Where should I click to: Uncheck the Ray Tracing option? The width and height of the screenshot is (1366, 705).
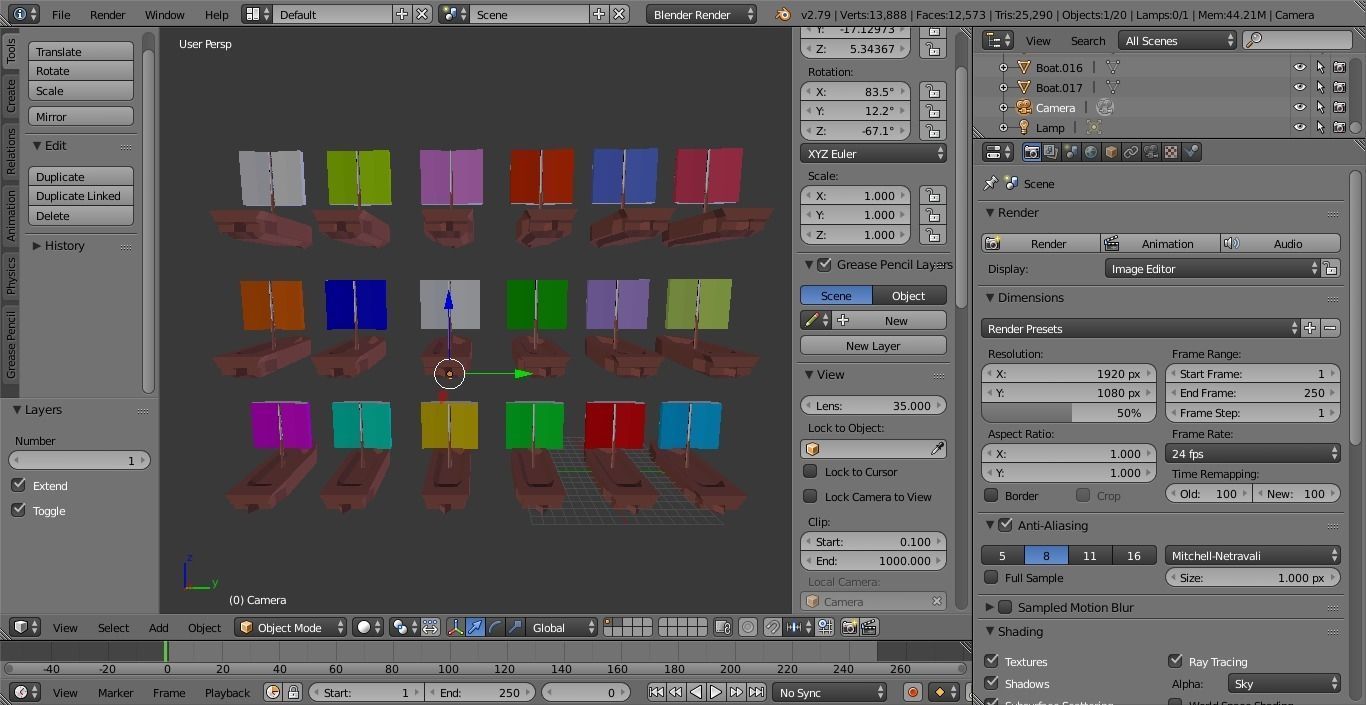1175,661
